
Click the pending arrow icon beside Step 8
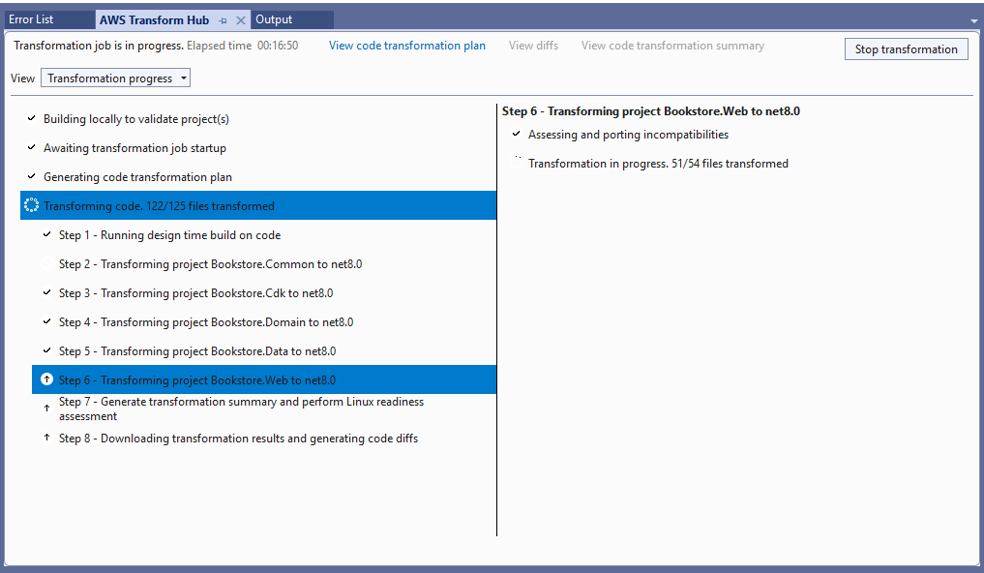[46, 437]
